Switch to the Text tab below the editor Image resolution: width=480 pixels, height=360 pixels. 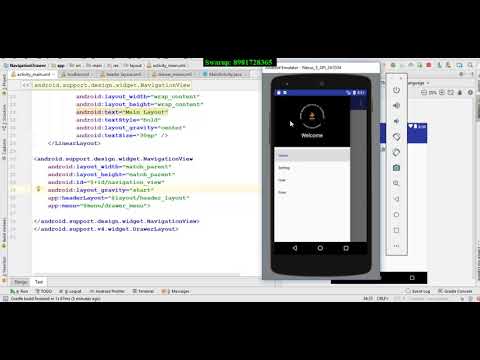[39, 282]
